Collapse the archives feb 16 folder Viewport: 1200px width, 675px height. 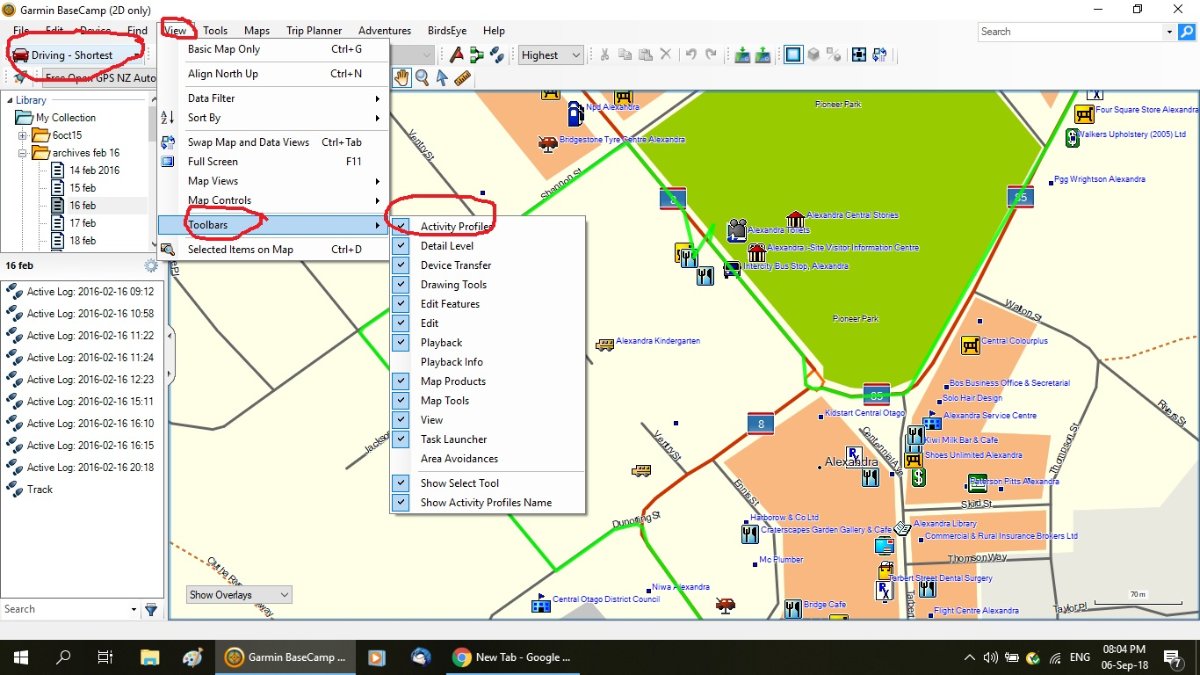(23, 153)
